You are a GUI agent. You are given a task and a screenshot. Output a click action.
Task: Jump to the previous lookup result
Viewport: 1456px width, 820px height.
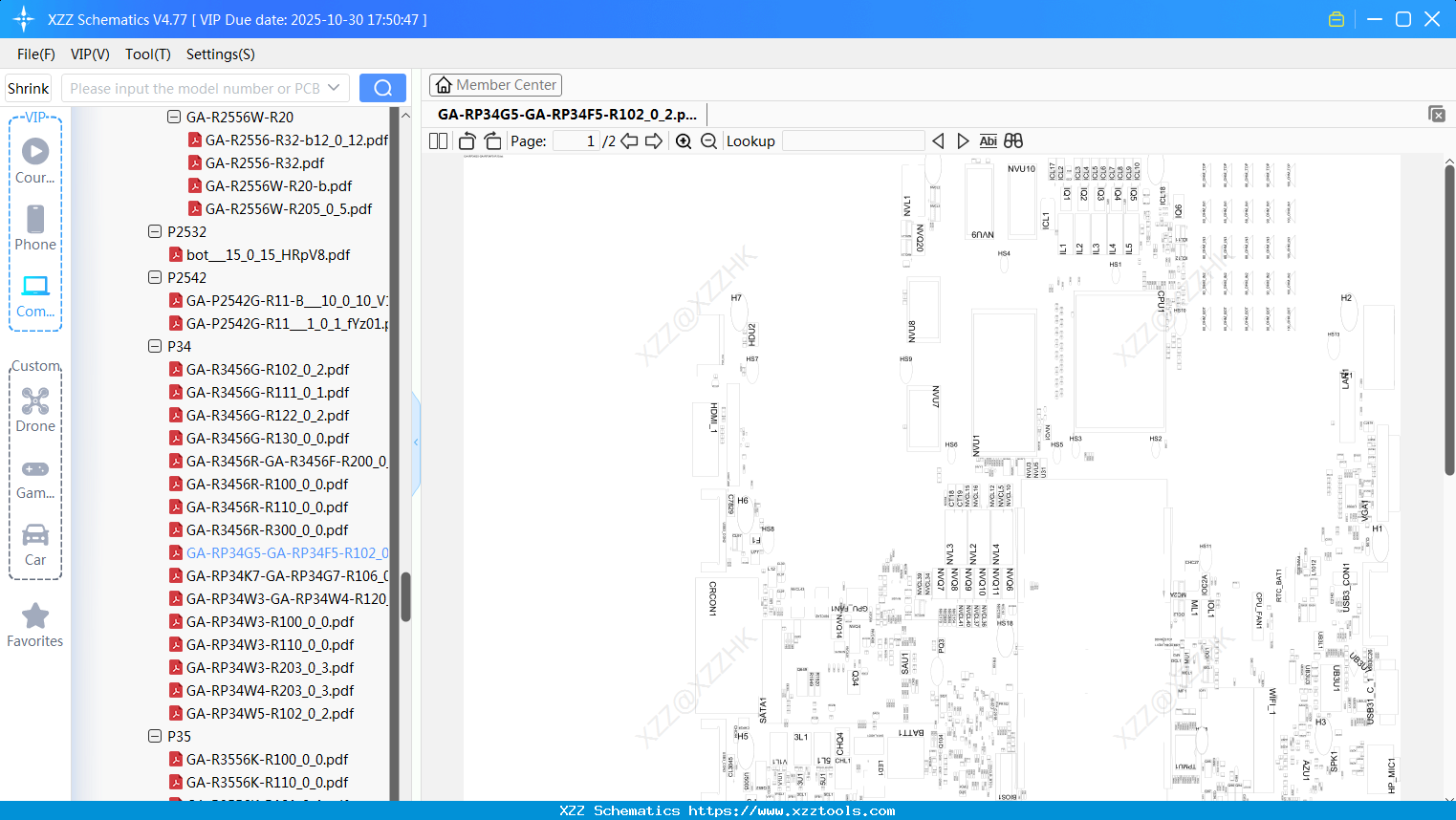tap(938, 141)
